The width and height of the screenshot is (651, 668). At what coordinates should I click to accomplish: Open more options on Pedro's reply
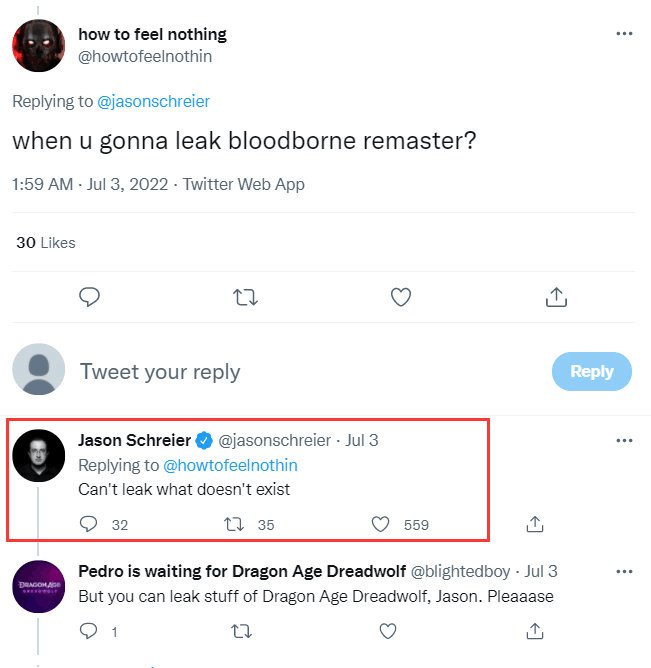click(624, 572)
